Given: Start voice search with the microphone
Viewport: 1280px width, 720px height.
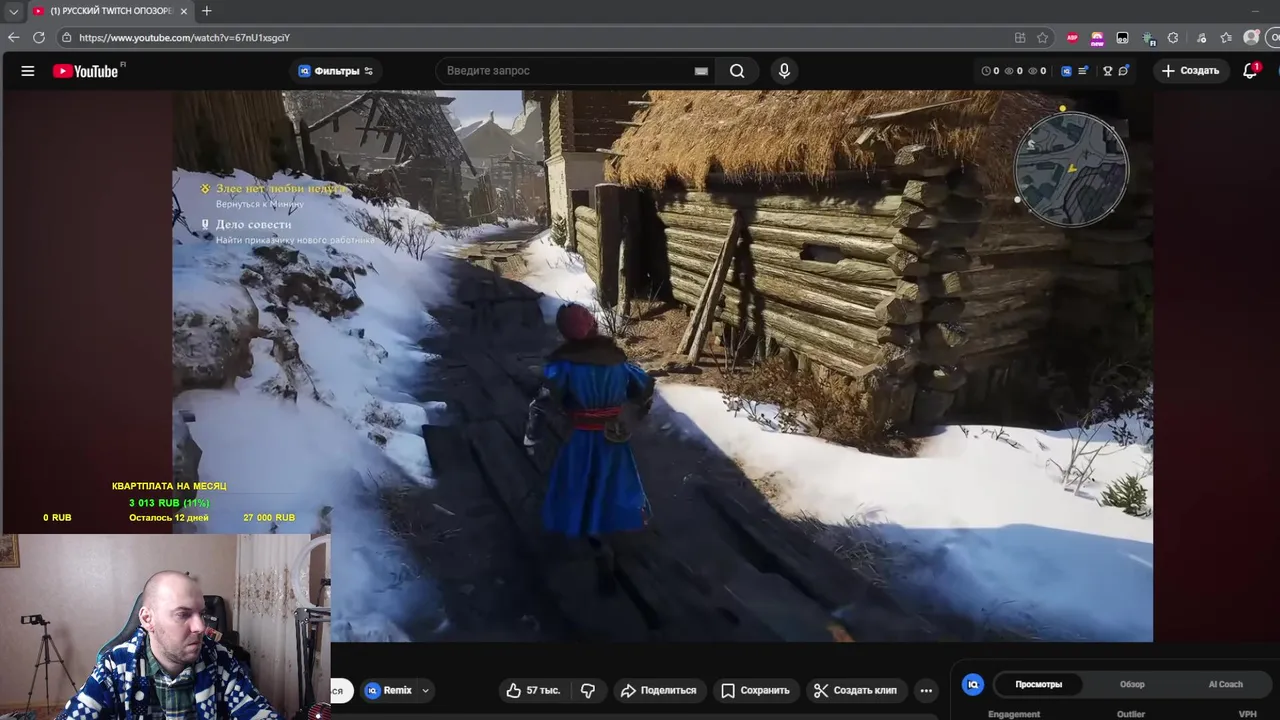Looking at the screenshot, I should click(x=784, y=71).
